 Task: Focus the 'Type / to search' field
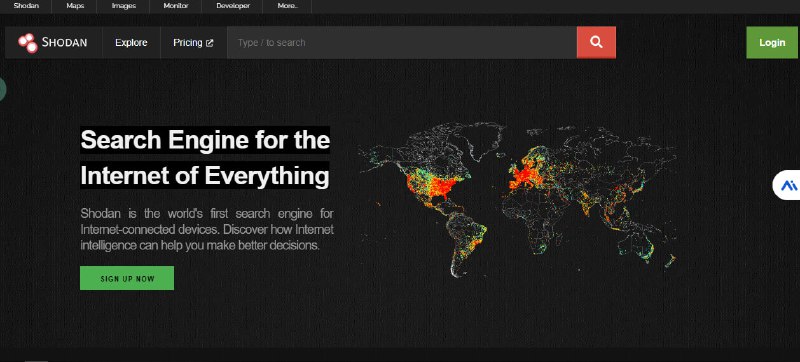402,42
